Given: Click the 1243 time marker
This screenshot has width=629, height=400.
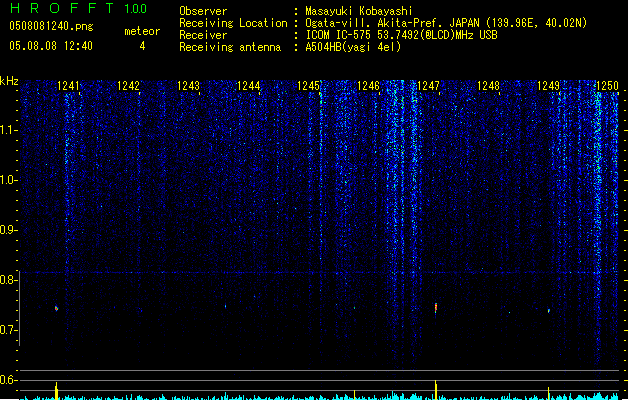Looking at the screenshot, I should click(x=188, y=86).
